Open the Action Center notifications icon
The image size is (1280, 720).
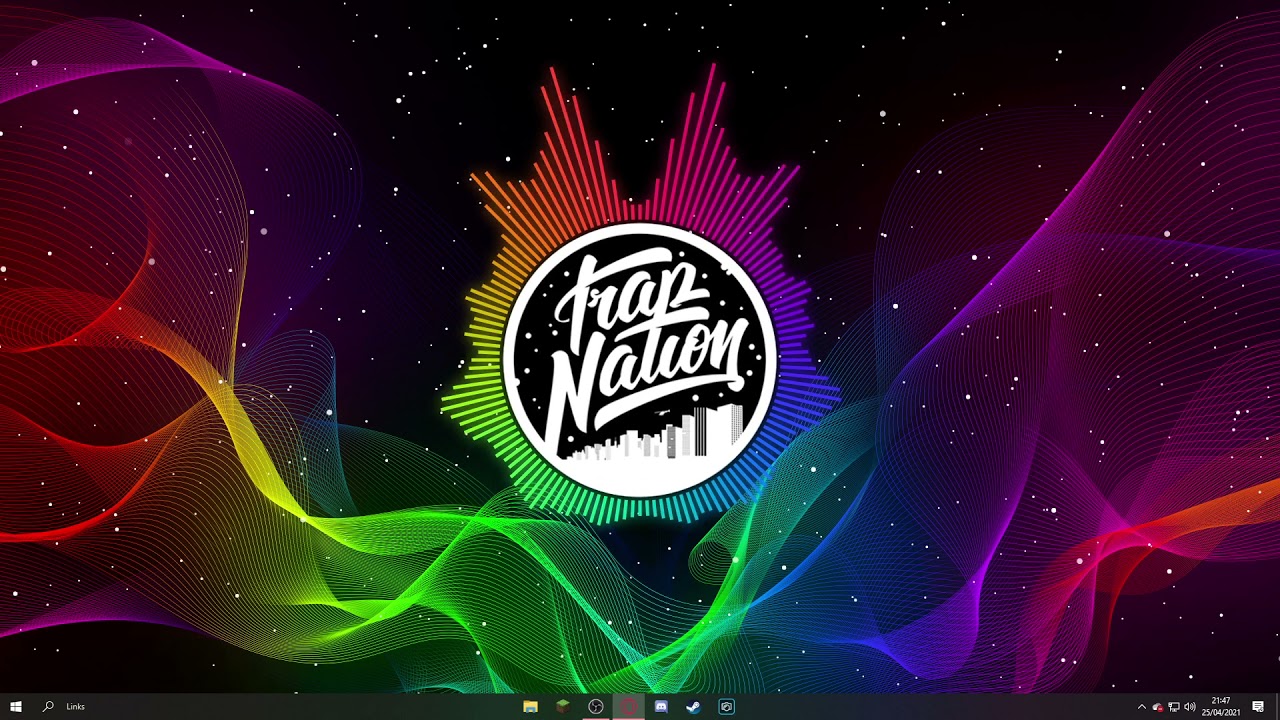pyautogui.click(x=1258, y=707)
